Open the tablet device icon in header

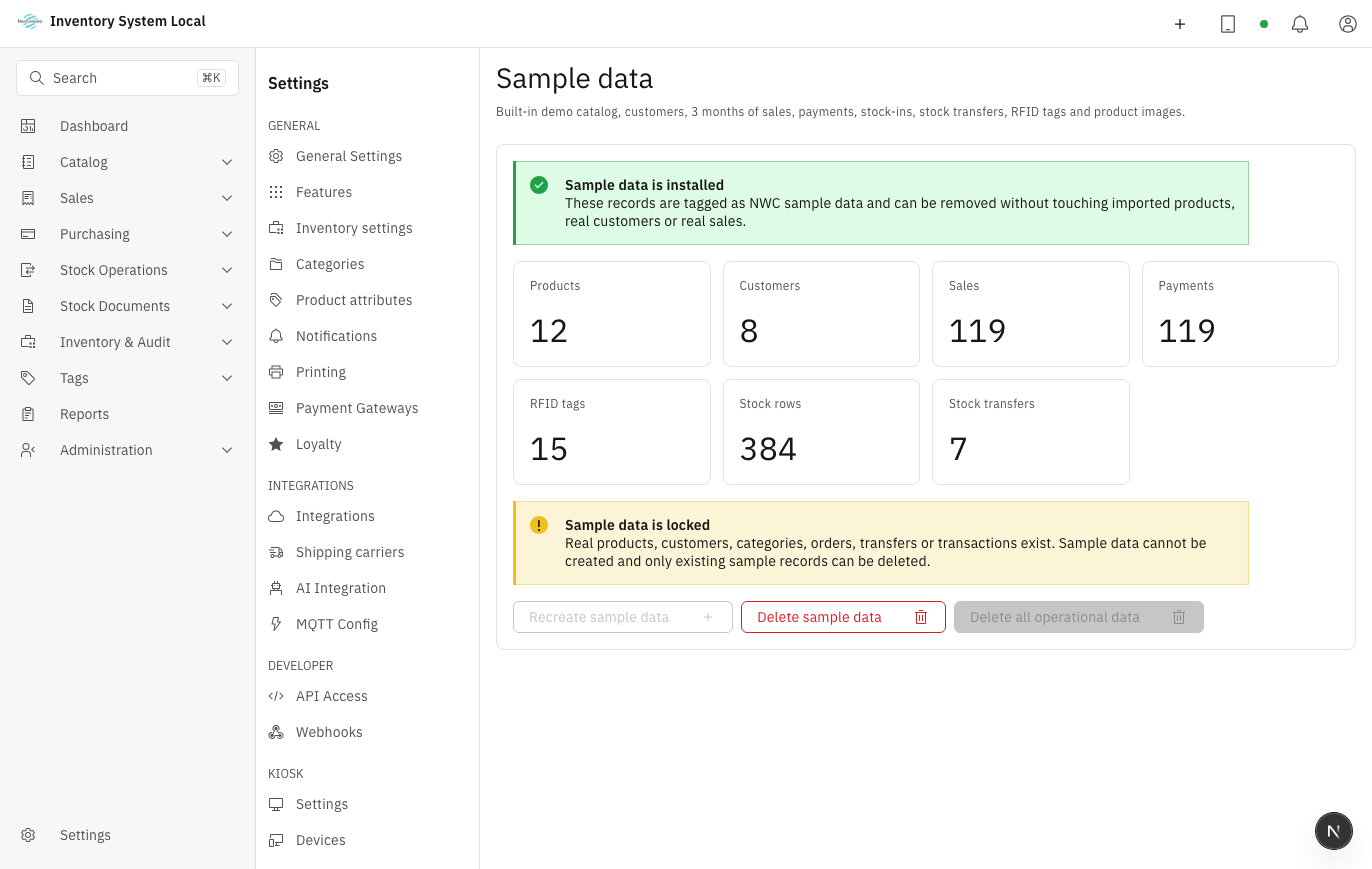point(1228,24)
